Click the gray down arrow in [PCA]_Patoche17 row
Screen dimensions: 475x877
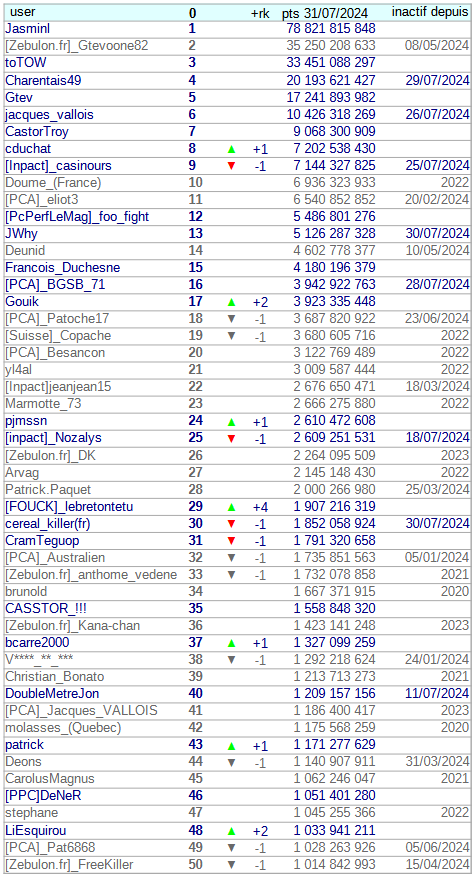231,319
